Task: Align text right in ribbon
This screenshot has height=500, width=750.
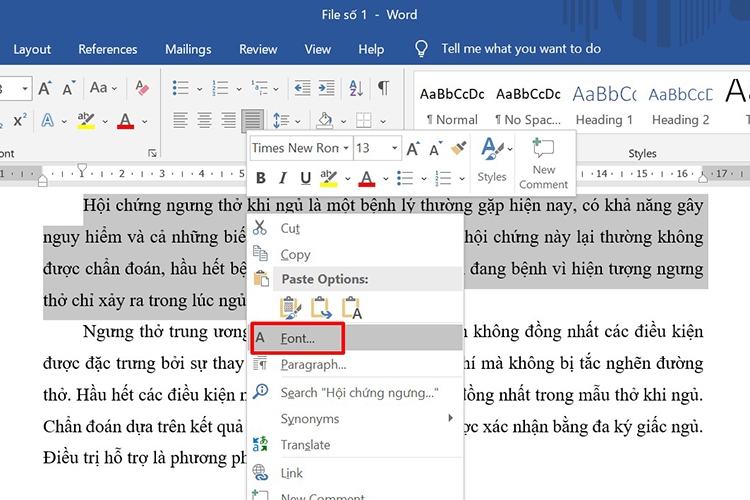Action: click(x=229, y=120)
